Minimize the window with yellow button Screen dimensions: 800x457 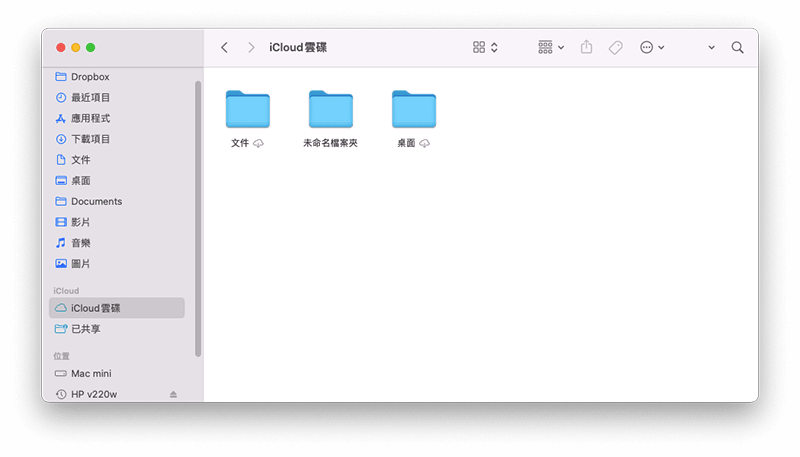pos(76,47)
